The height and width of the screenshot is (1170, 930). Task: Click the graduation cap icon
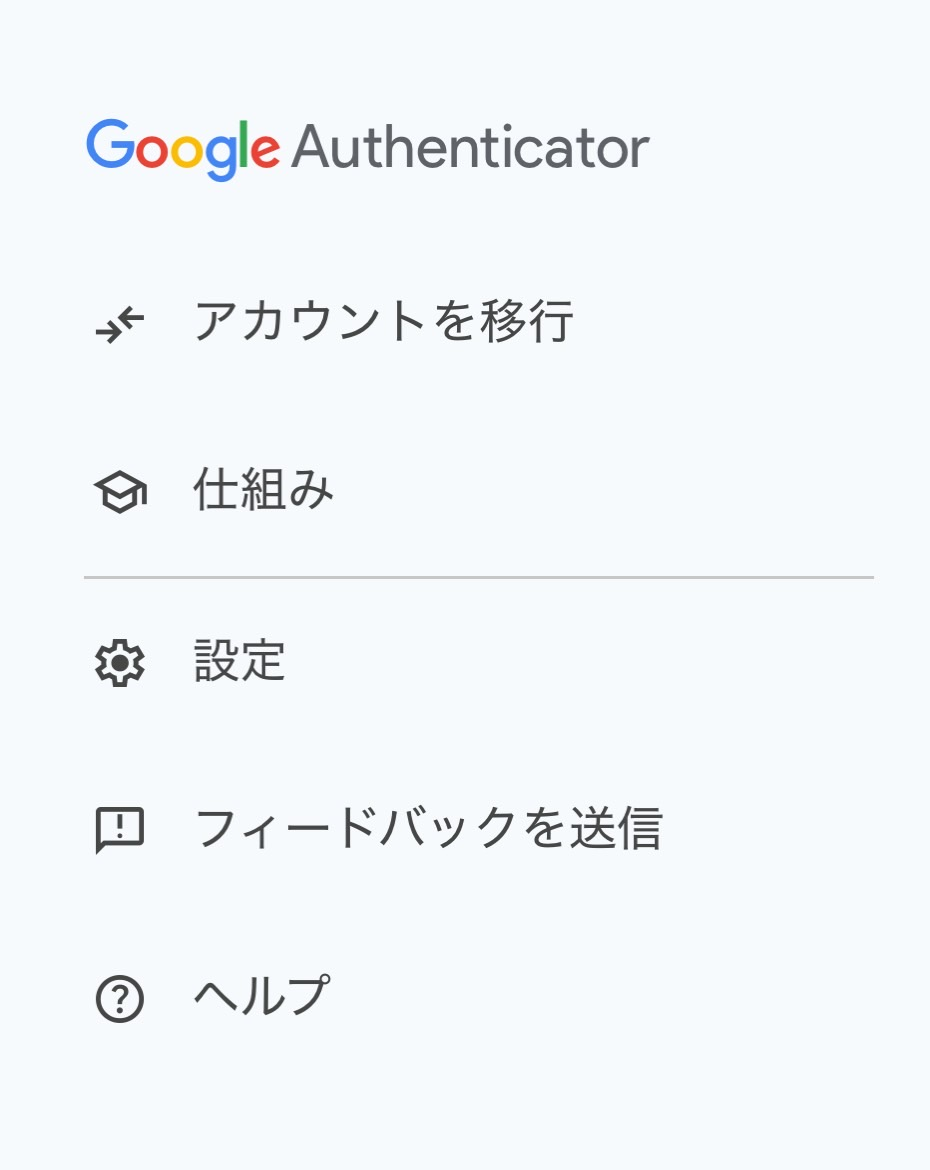click(120, 492)
